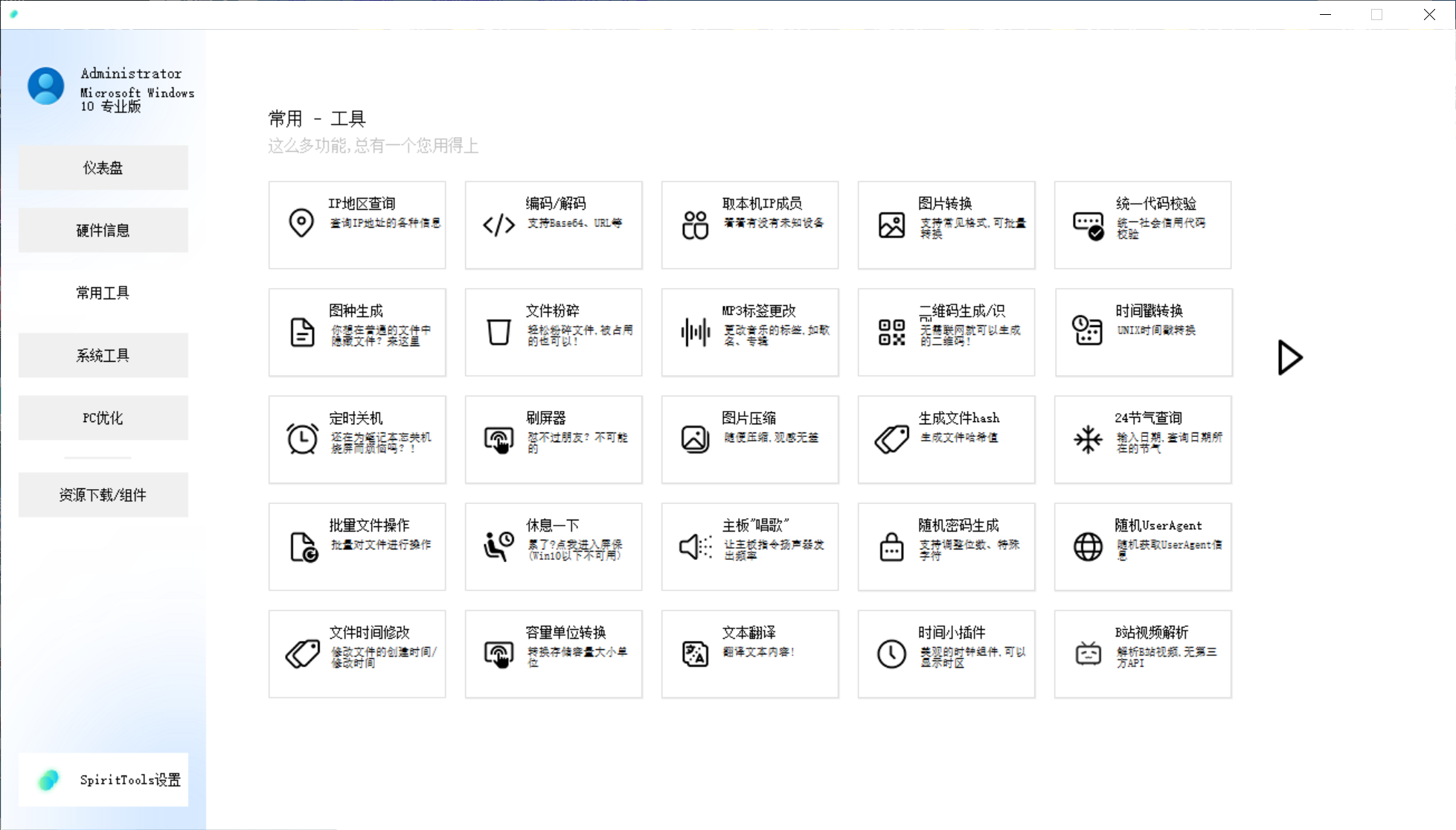The width and height of the screenshot is (1456, 830).
Task: Open the IP地区查询 location pin icon
Action: (x=301, y=223)
